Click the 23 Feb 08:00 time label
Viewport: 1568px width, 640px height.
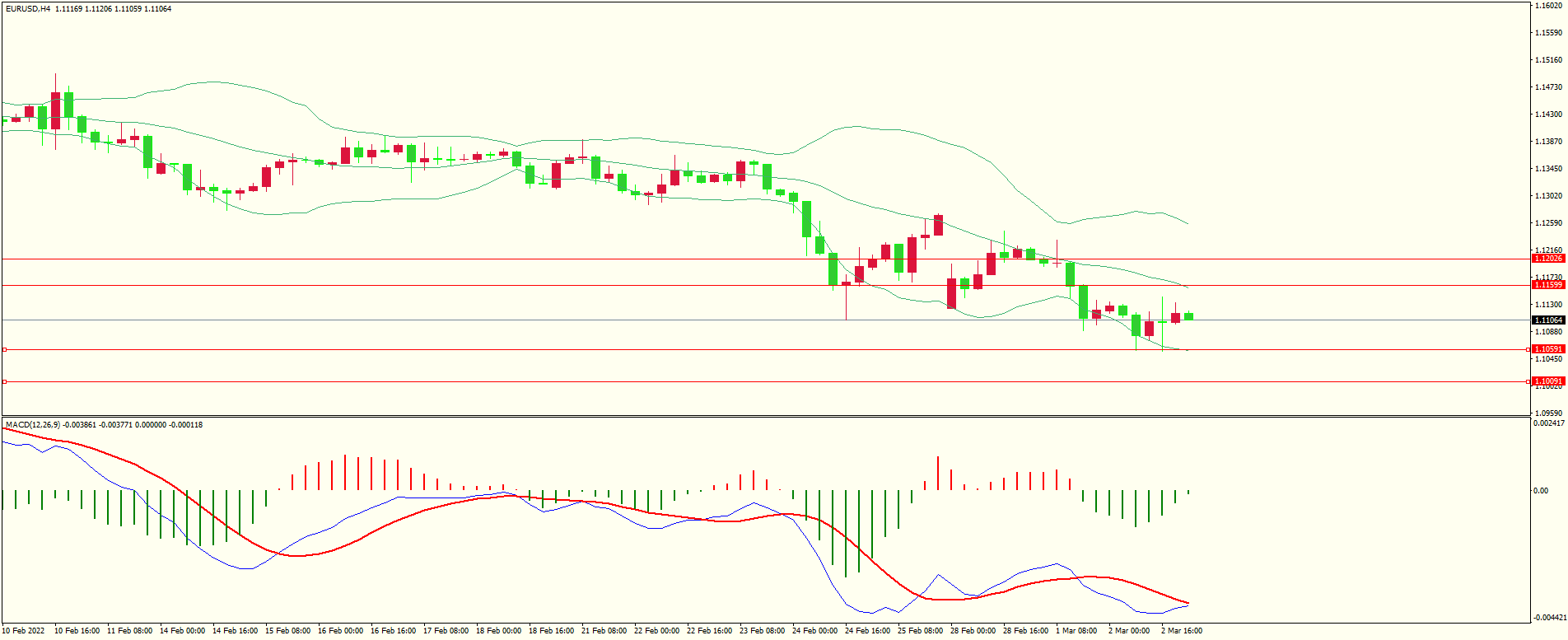[x=762, y=631]
